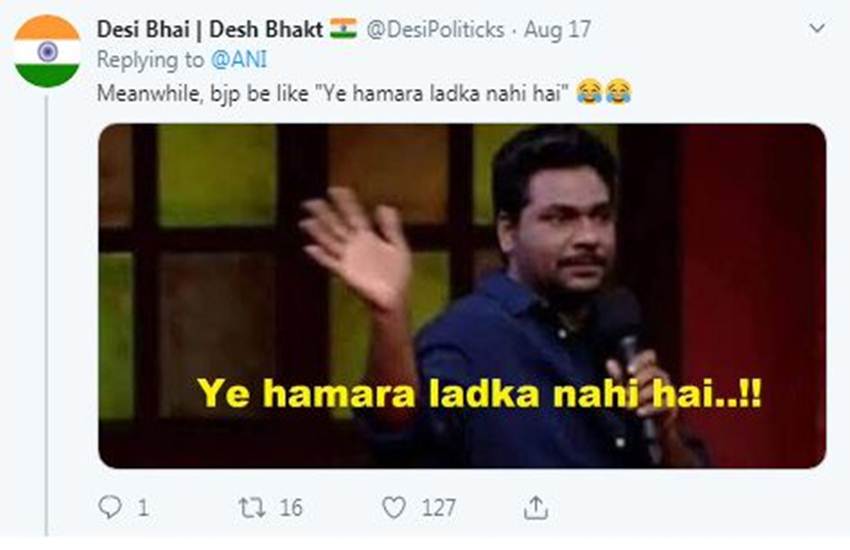Click the yellow caption inside the meme
This screenshot has height=550, width=850.
[479, 393]
